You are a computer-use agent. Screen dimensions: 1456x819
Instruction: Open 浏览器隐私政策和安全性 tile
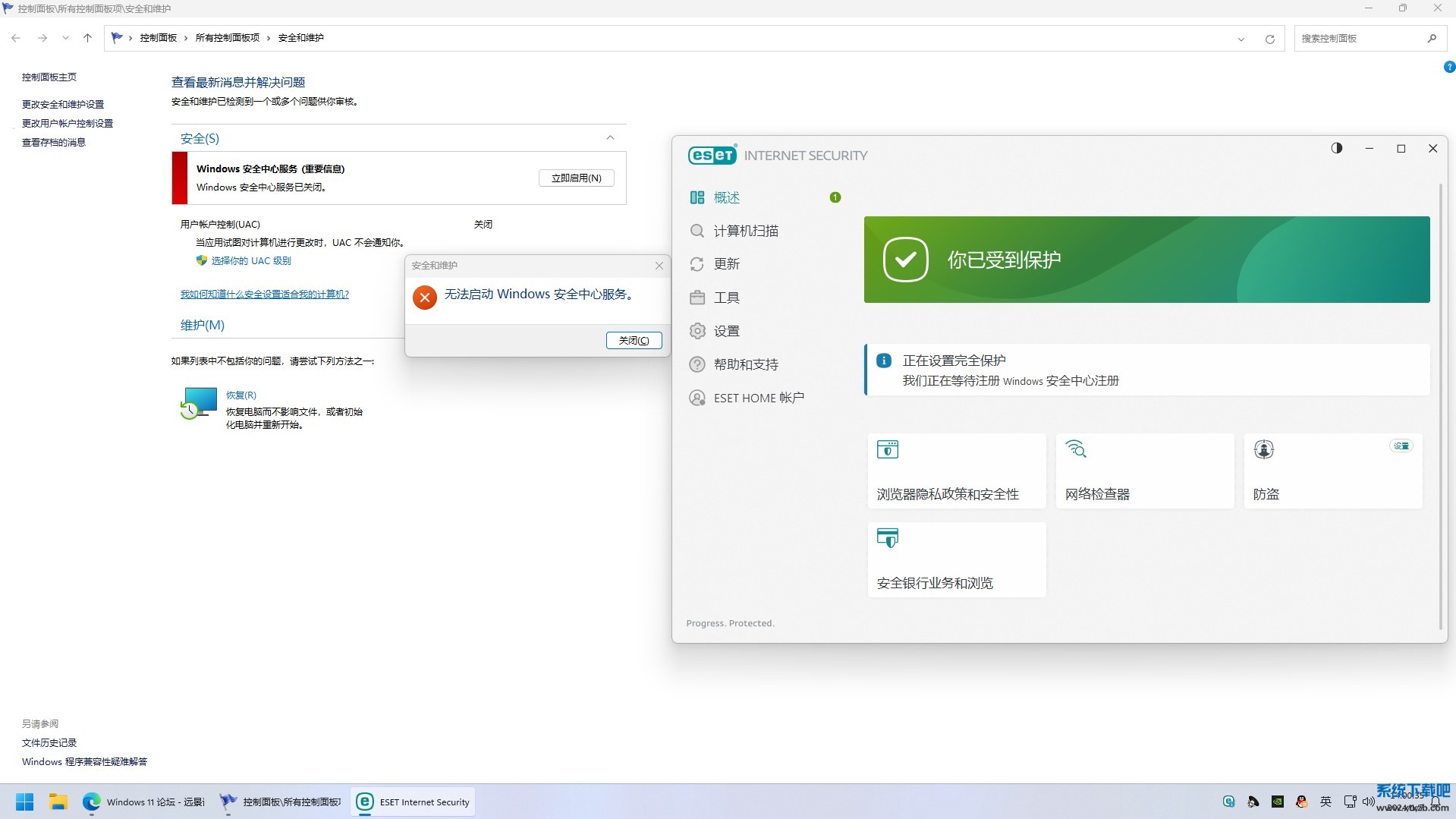click(x=956, y=471)
